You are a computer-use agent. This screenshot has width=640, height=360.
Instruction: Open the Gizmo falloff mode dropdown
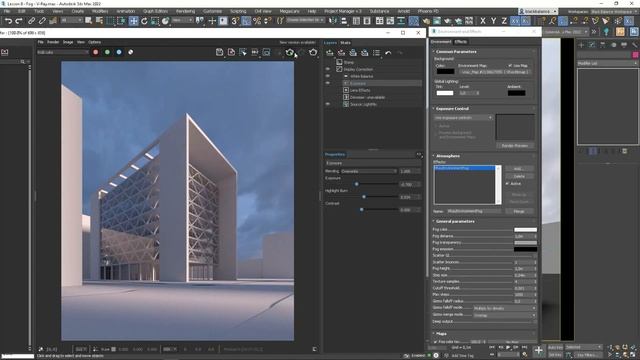(x=504, y=309)
